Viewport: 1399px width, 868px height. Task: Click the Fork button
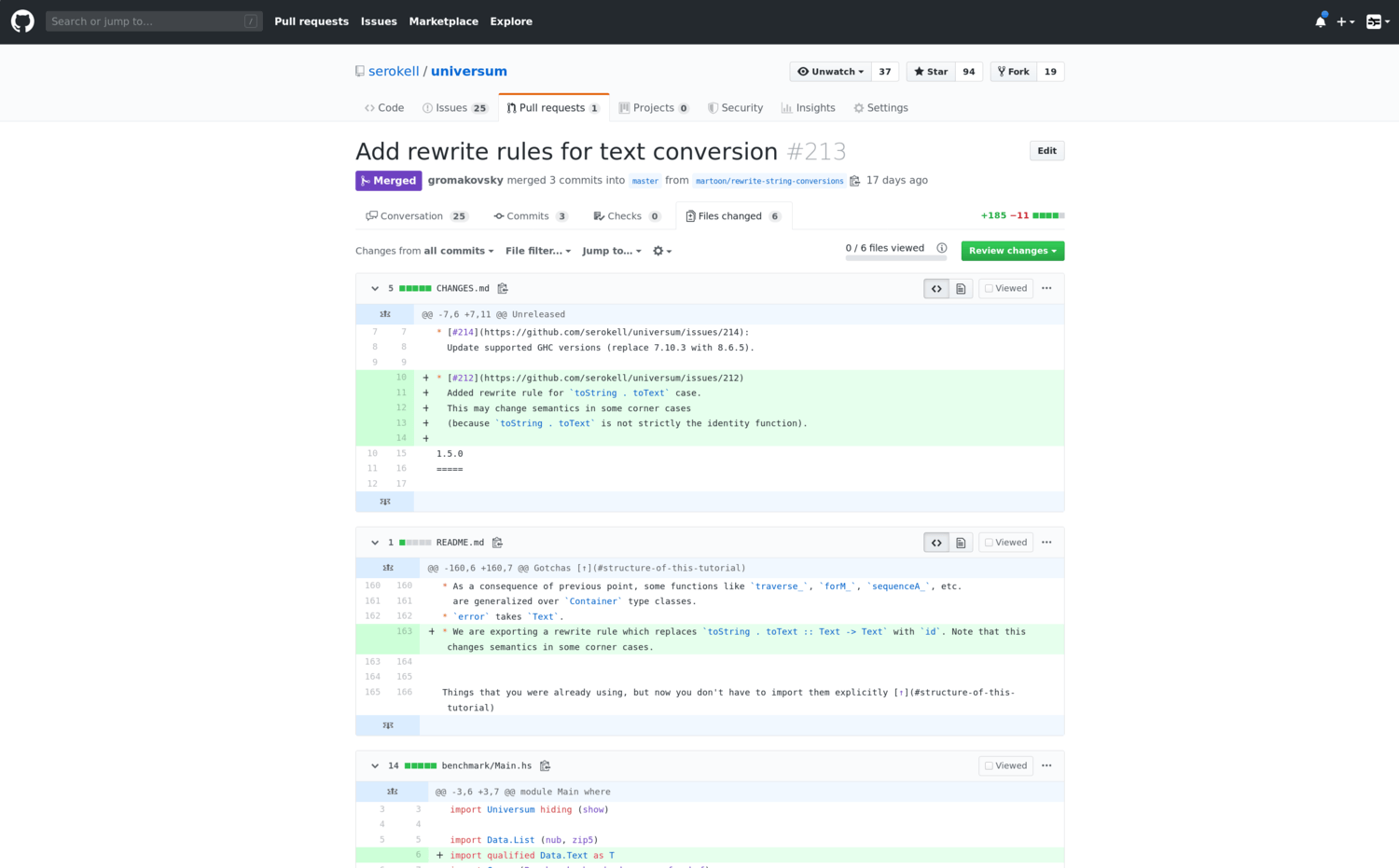tap(1013, 72)
